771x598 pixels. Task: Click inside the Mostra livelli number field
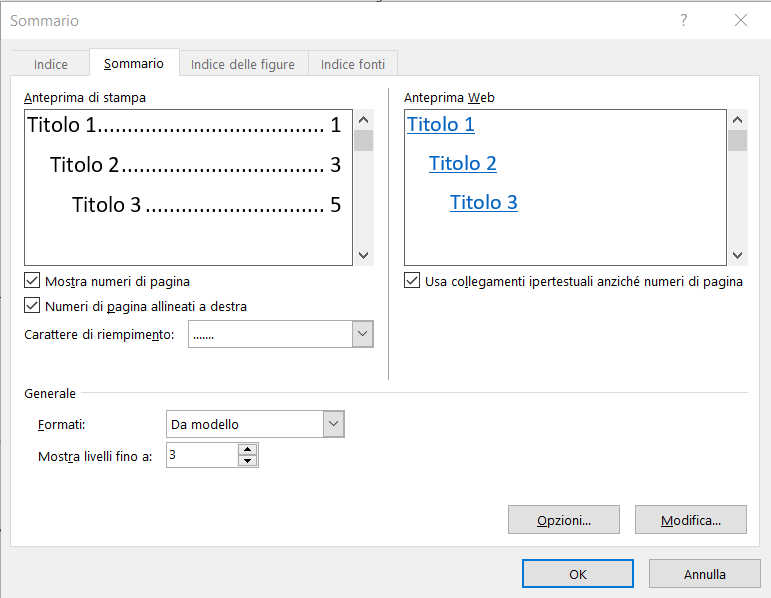pos(201,456)
